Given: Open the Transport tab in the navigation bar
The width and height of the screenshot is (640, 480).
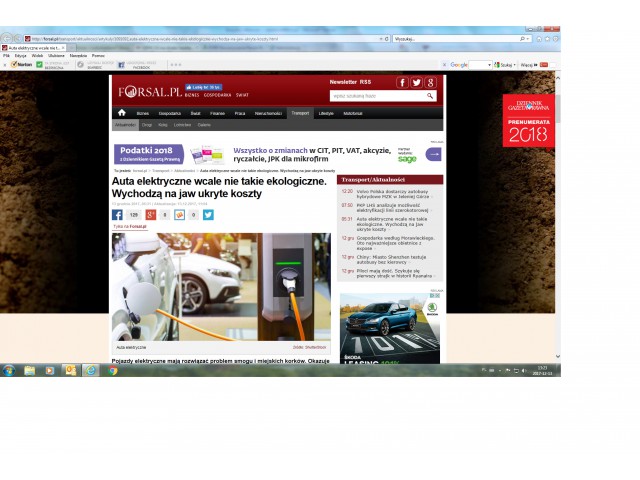Looking at the screenshot, I should point(300,114).
